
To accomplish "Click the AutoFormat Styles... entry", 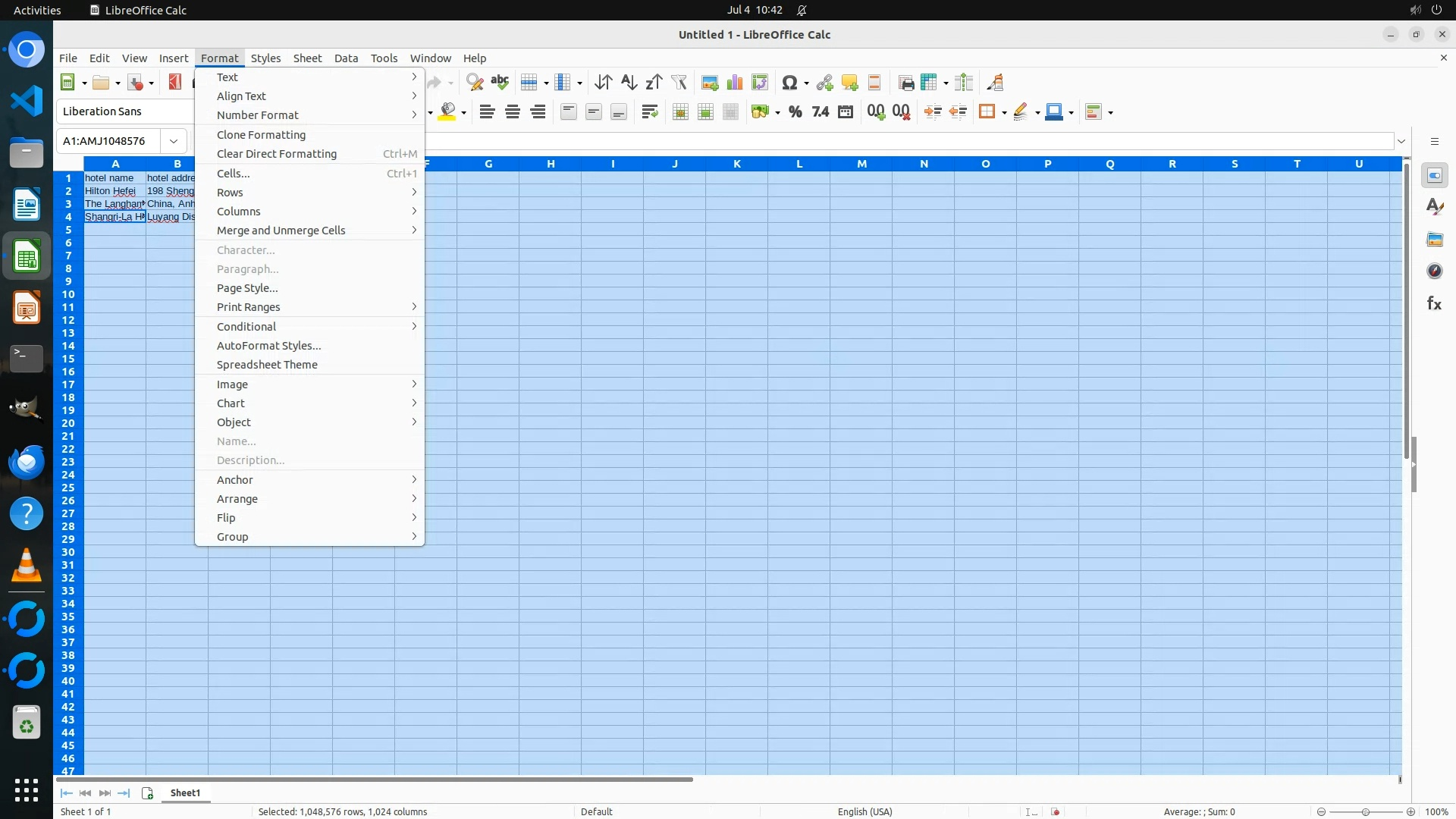I will (268, 346).
